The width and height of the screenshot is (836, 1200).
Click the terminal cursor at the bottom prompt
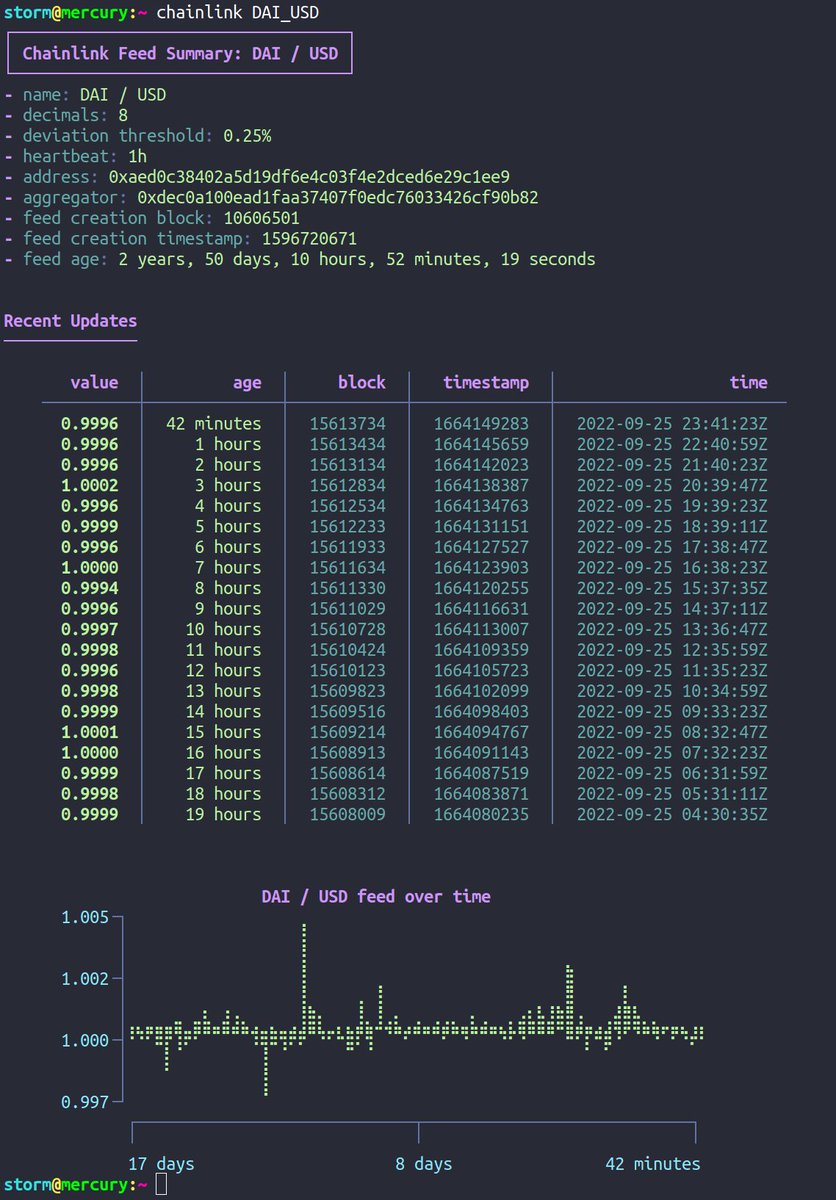click(x=161, y=1185)
